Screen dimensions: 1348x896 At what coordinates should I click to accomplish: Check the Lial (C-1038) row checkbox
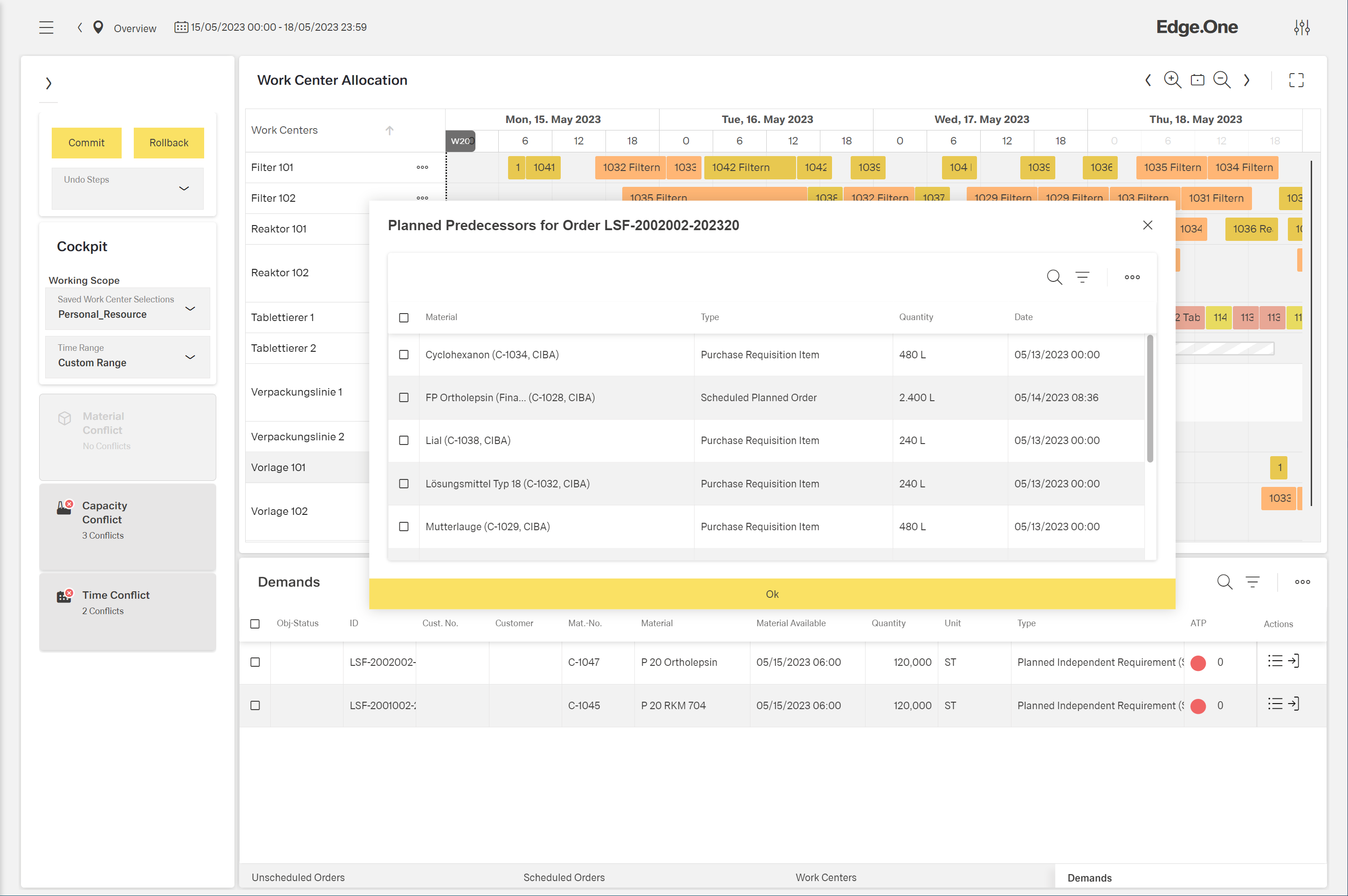pos(404,441)
